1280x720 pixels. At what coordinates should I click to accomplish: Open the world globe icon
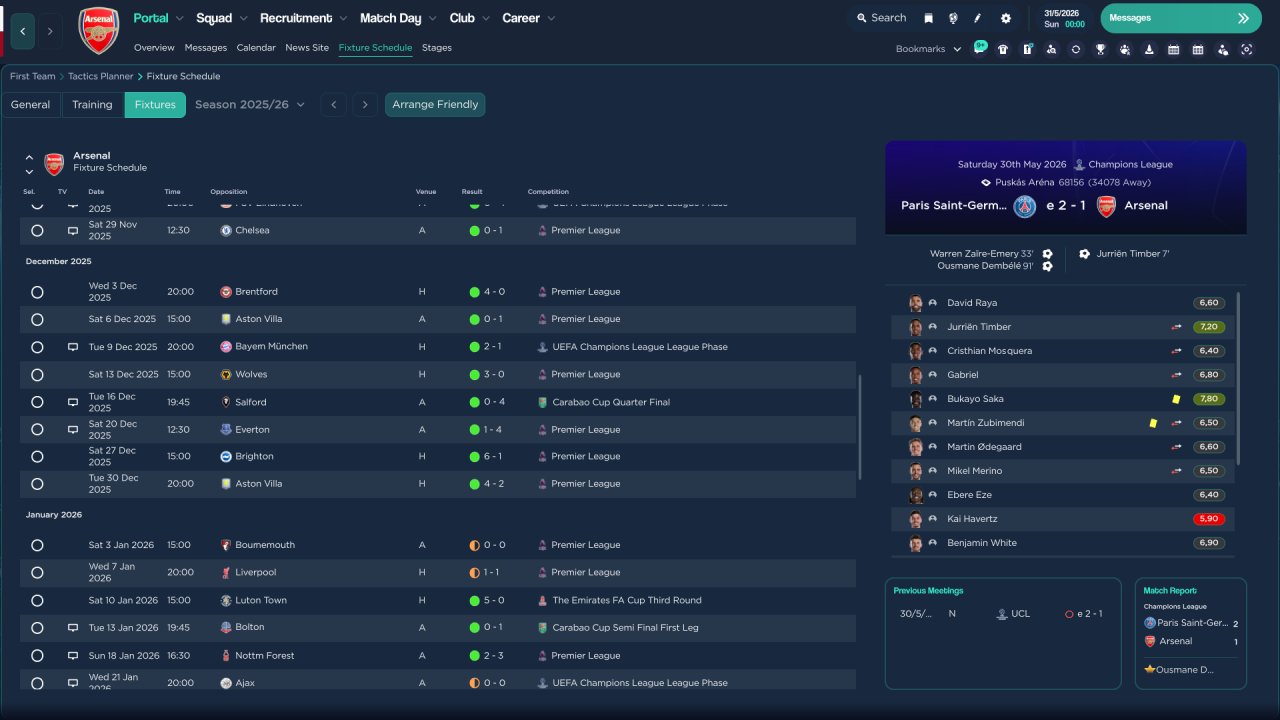pos(953,18)
